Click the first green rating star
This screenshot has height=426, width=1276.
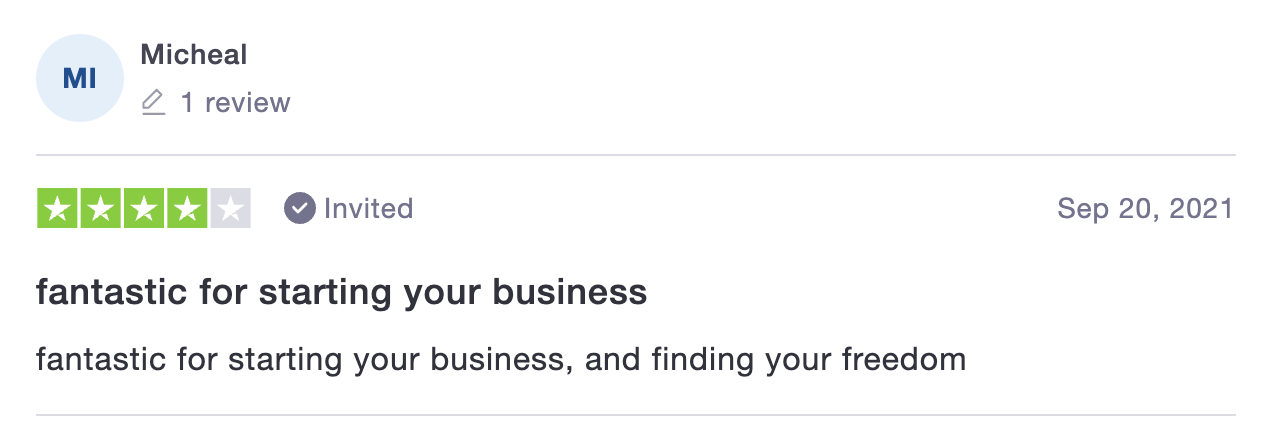[x=58, y=208]
